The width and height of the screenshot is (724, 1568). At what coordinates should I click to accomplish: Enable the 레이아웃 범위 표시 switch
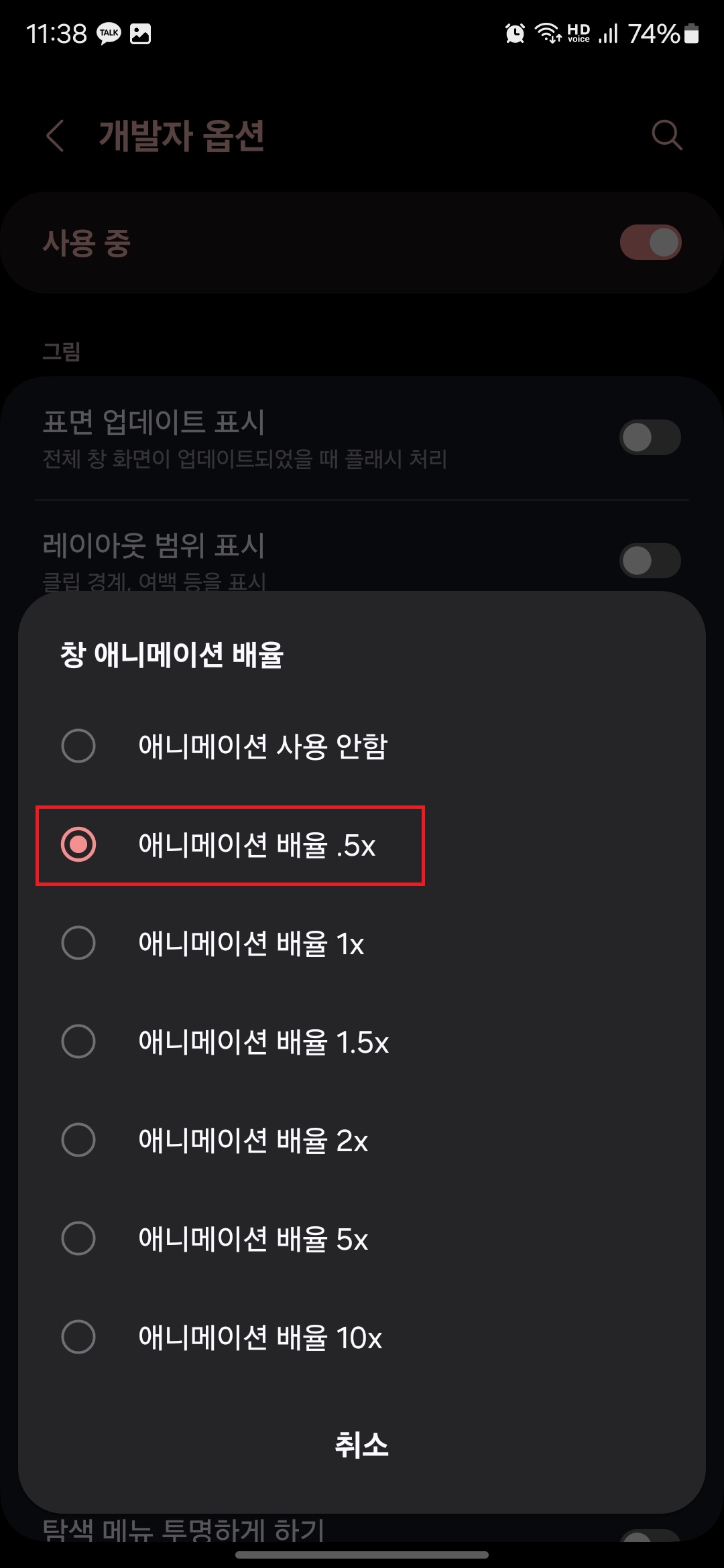tap(650, 560)
